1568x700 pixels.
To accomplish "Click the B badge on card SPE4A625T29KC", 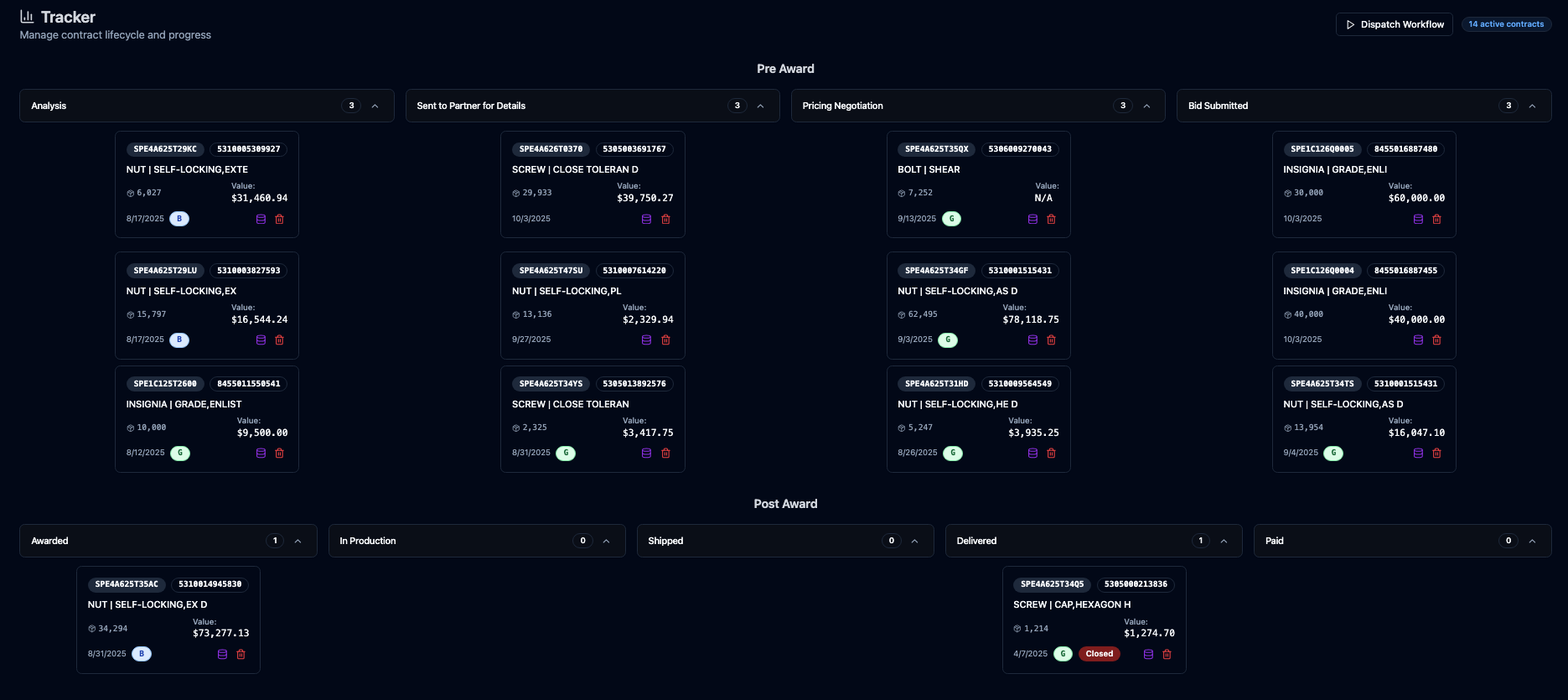I will click(x=179, y=219).
